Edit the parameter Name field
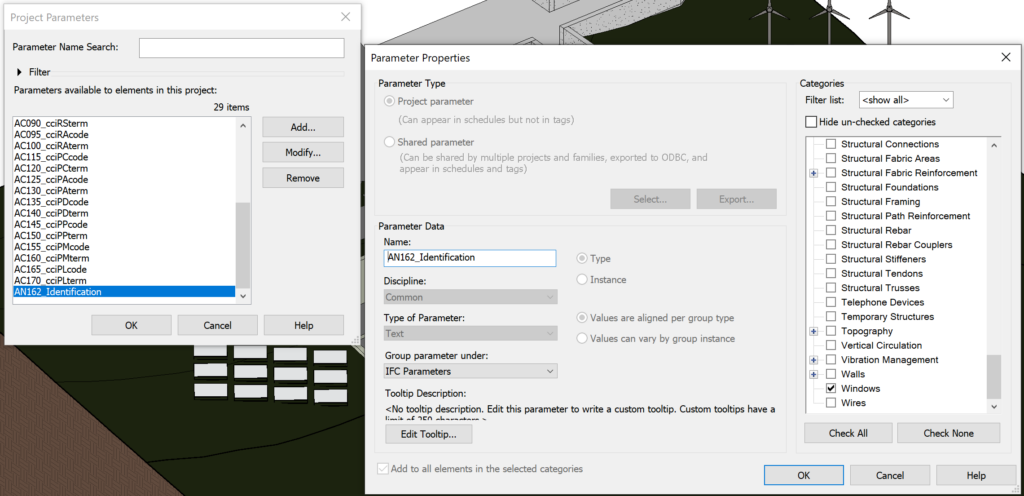 (470, 258)
